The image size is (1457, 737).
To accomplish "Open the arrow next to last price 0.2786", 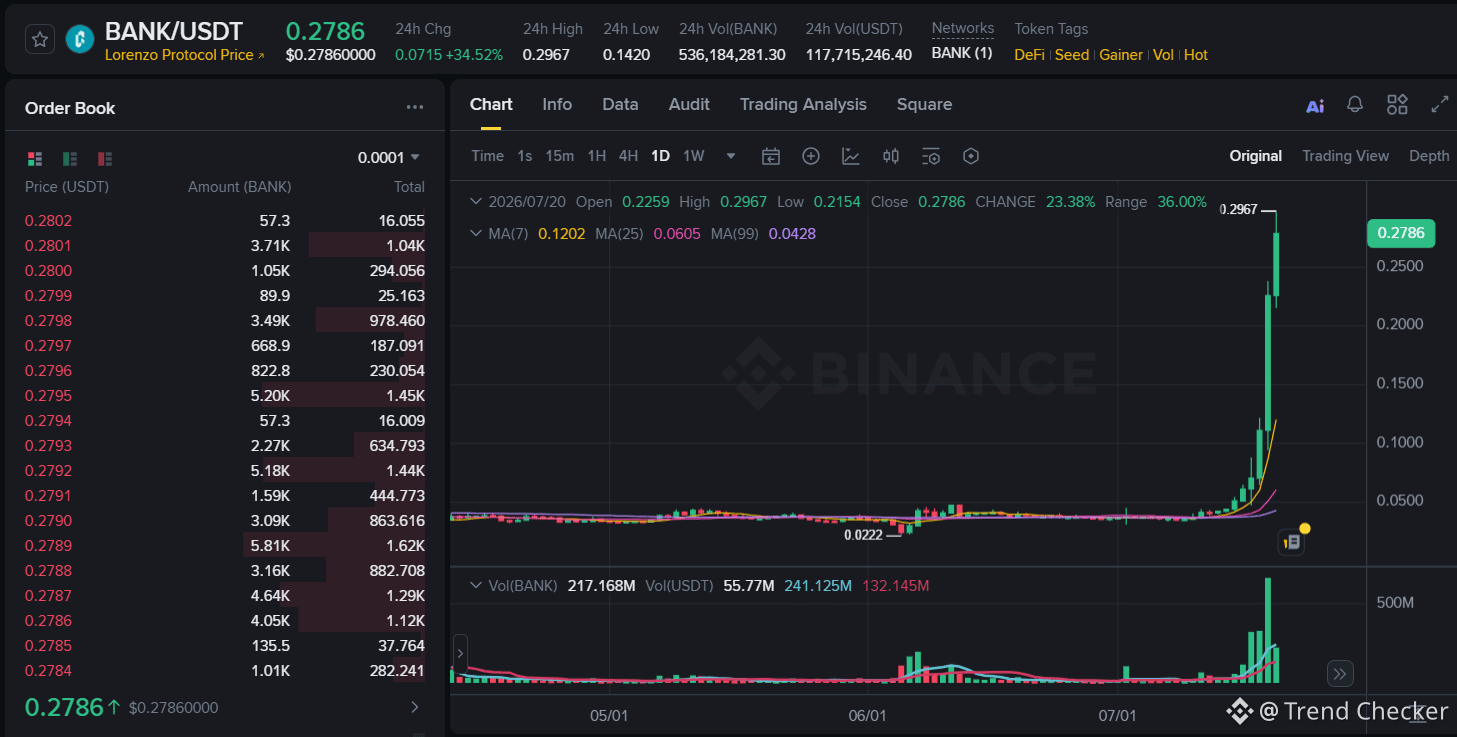I will coord(415,708).
